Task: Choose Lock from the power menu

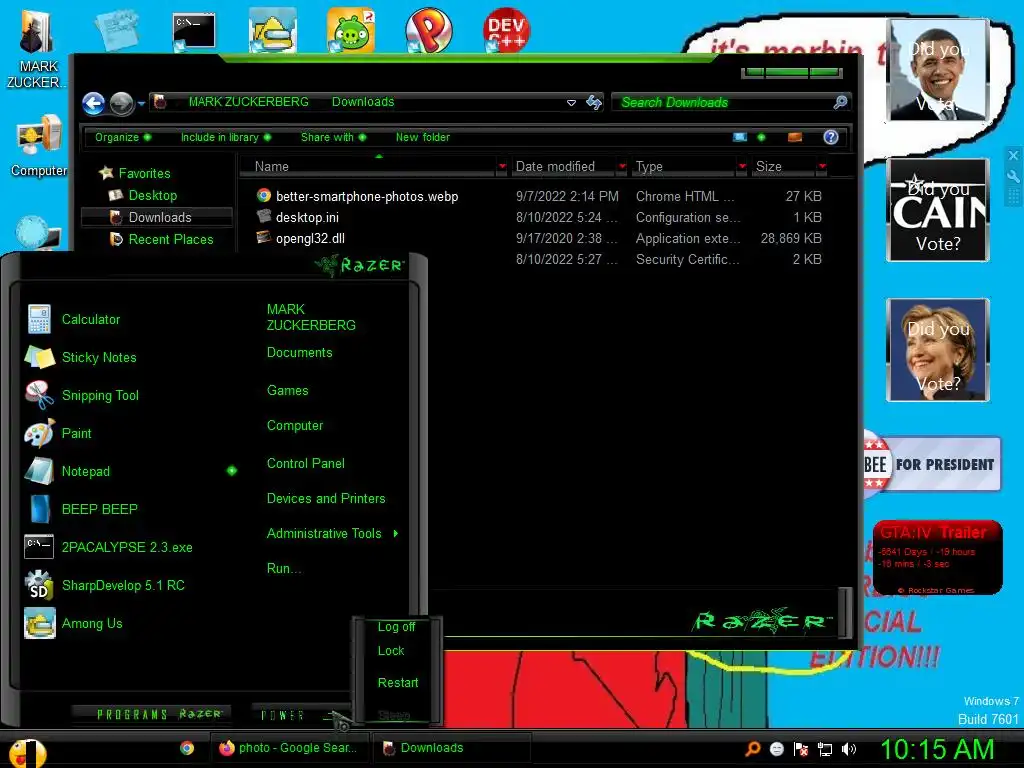Action: [x=391, y=650]
